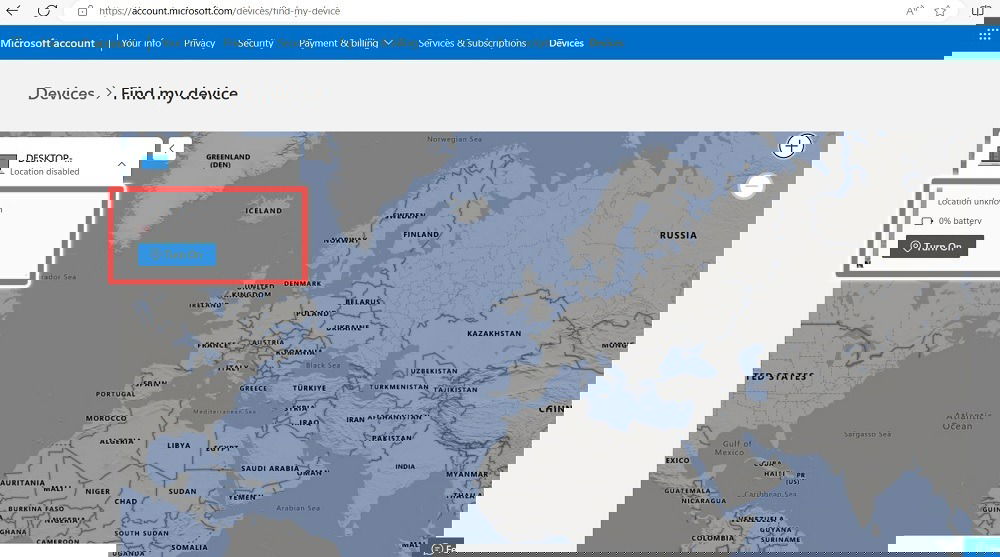The height and width of the screenshot is (557, 1000).
Task: Click the account.microsoft.com address bar
Action: [x=219, y=11]
